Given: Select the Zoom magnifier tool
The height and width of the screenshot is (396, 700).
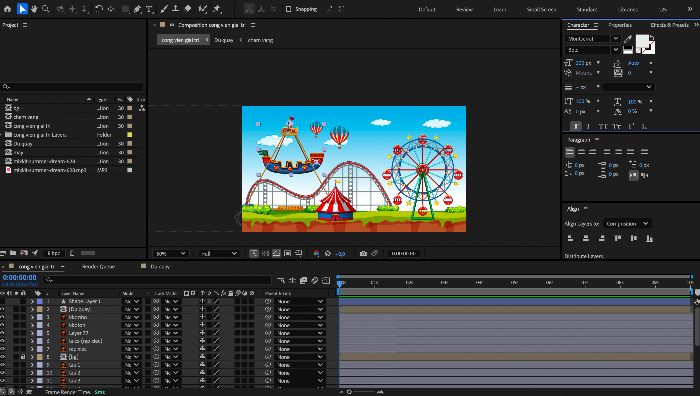Looking at the screenshot, I should pyautogui.click(x=46, y=8).
